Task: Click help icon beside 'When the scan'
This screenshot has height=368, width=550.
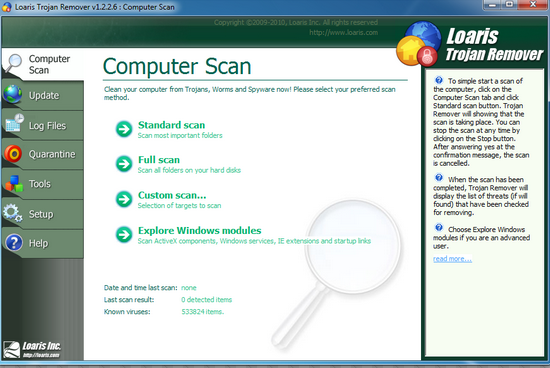Action: 439,178
